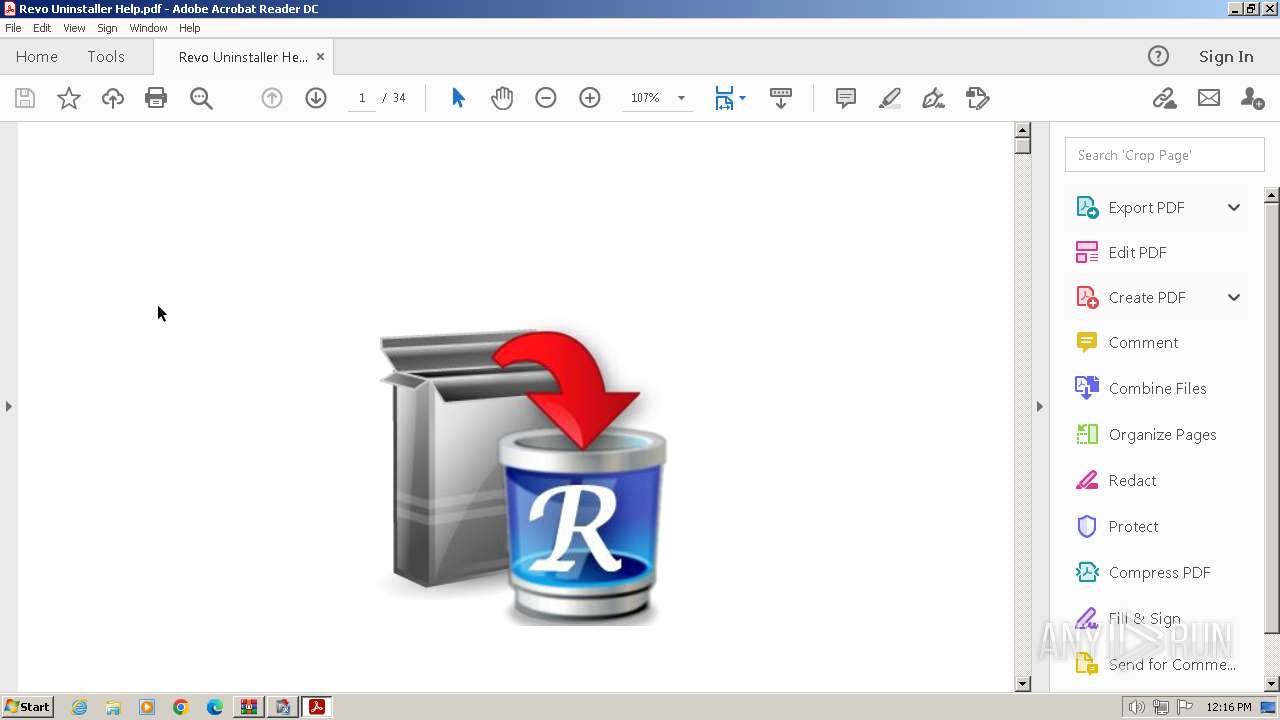Open Google Chrome from taskbar
Viewport: 1280px width, 720px height.
coord(181,707)
